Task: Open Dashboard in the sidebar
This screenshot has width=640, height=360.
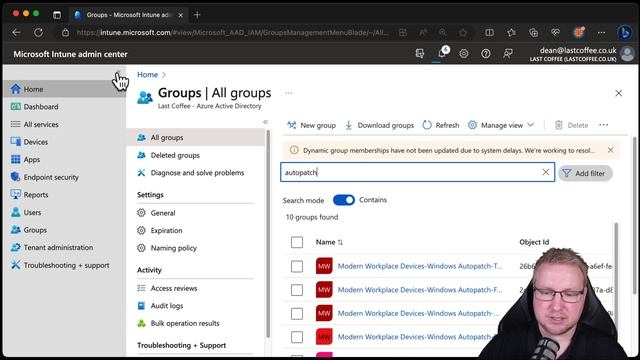Action: [41, 107]
